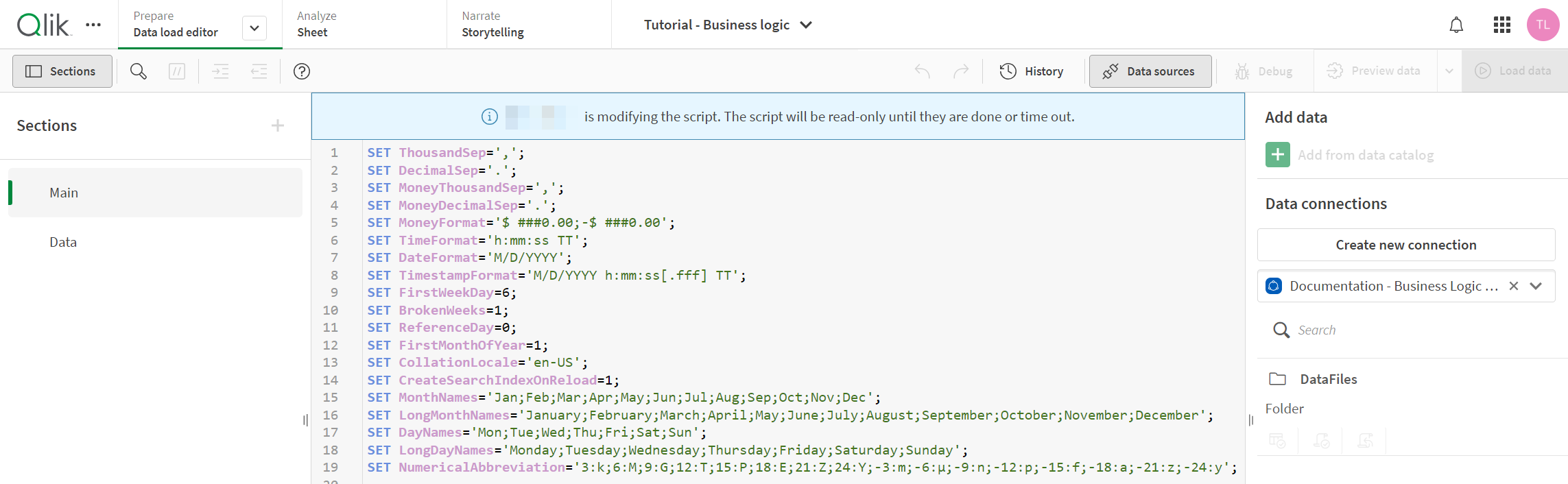Click Create new connection button
Screen dimensions: 1568x484
[1406, 245]
